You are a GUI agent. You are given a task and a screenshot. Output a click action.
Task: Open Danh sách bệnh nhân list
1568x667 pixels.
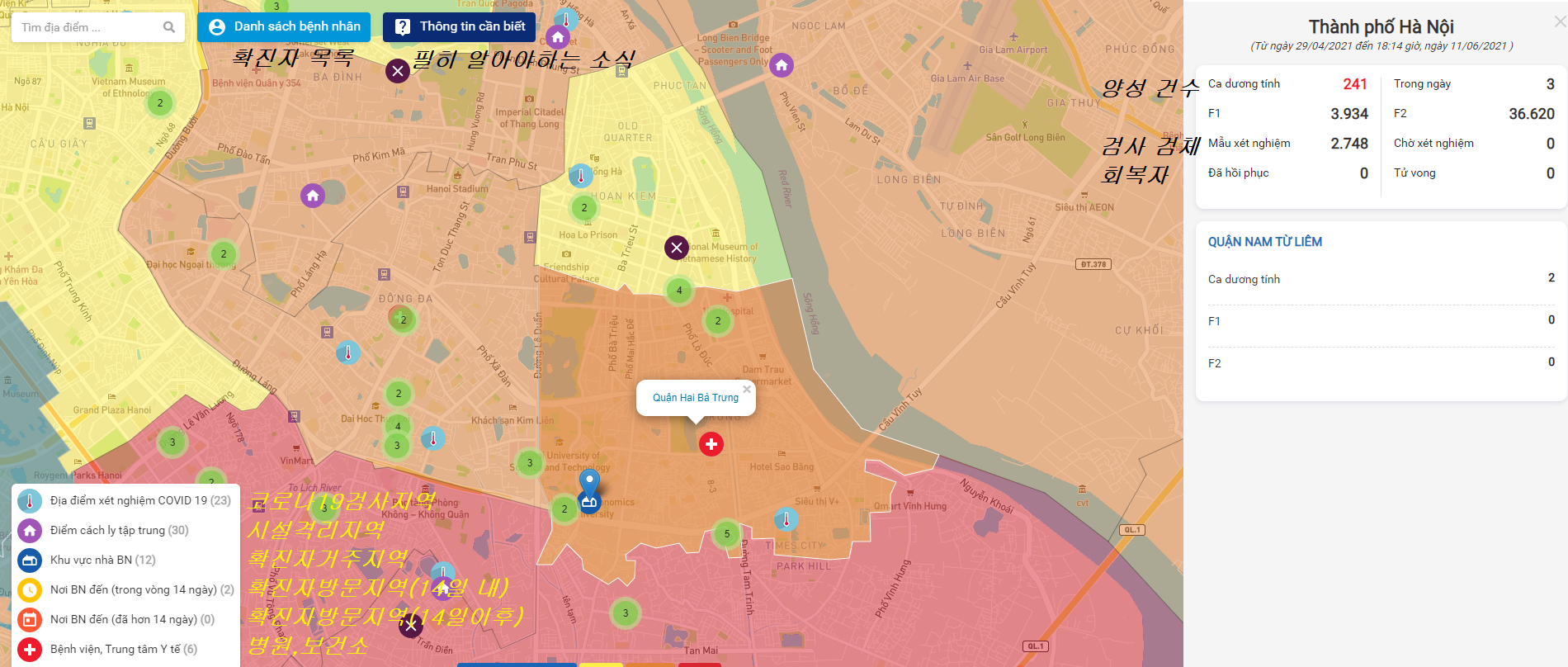284,26
